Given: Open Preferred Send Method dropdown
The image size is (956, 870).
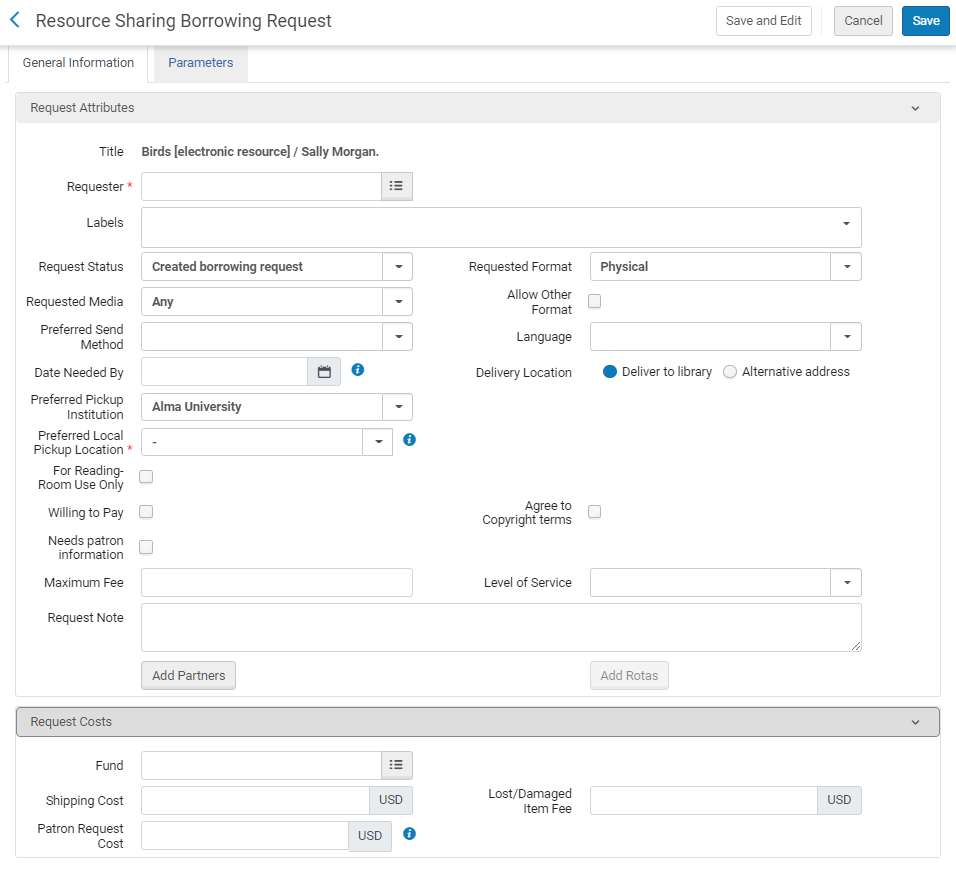Looking at the screenshot, I should (x=398, y=337).
